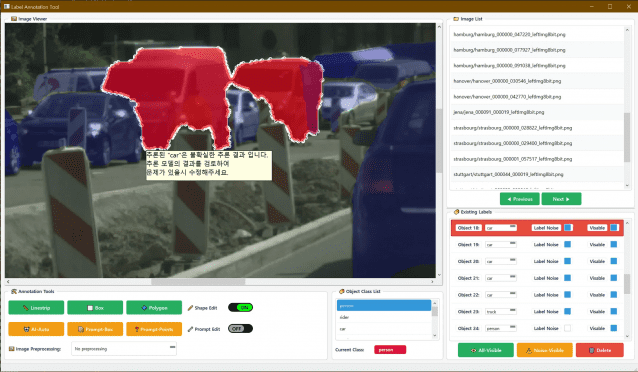Run the AI-Auto labeling tool
Viewport: 638px width, 372px height.
(36, 329)
